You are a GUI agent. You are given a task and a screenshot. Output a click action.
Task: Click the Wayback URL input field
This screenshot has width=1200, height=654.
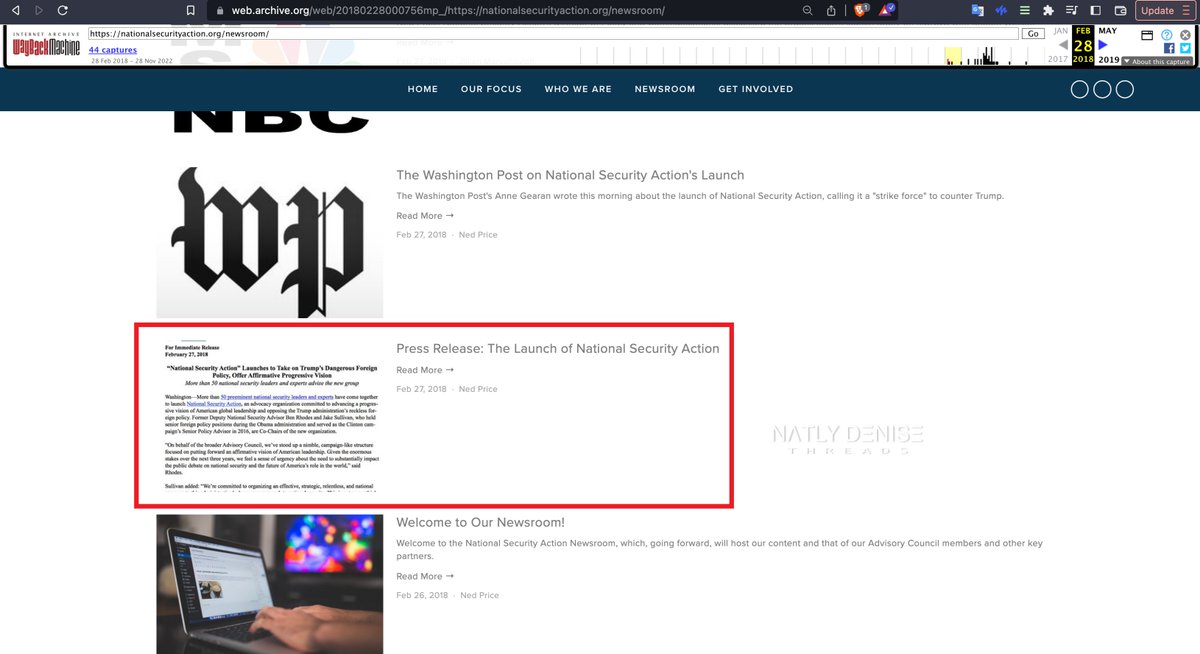coord(553,34)
